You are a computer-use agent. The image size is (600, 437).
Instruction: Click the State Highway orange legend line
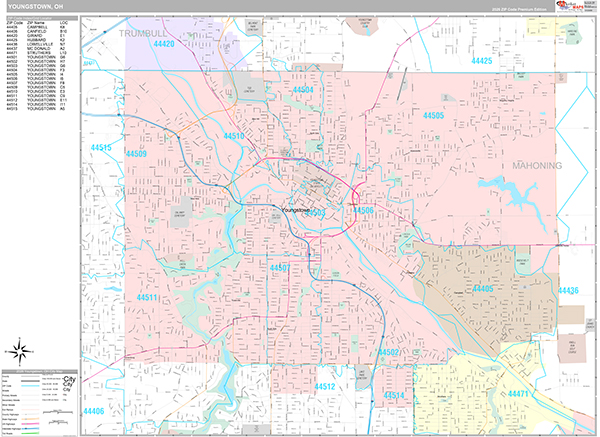pyautogui.click(x=30, y=419)
